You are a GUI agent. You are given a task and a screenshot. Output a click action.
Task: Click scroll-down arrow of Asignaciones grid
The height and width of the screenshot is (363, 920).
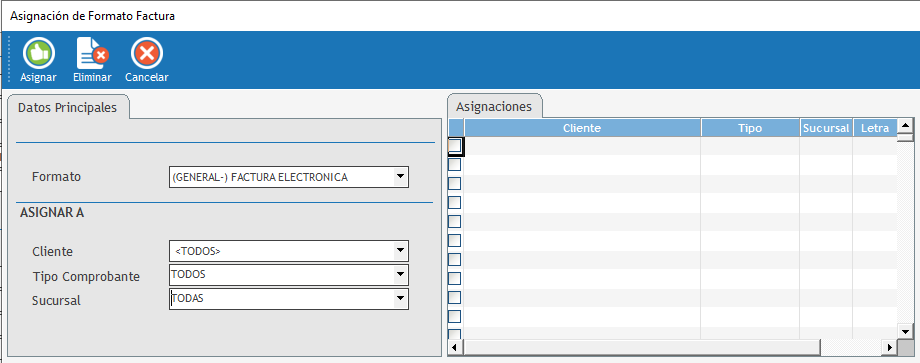tap(905, 332)
